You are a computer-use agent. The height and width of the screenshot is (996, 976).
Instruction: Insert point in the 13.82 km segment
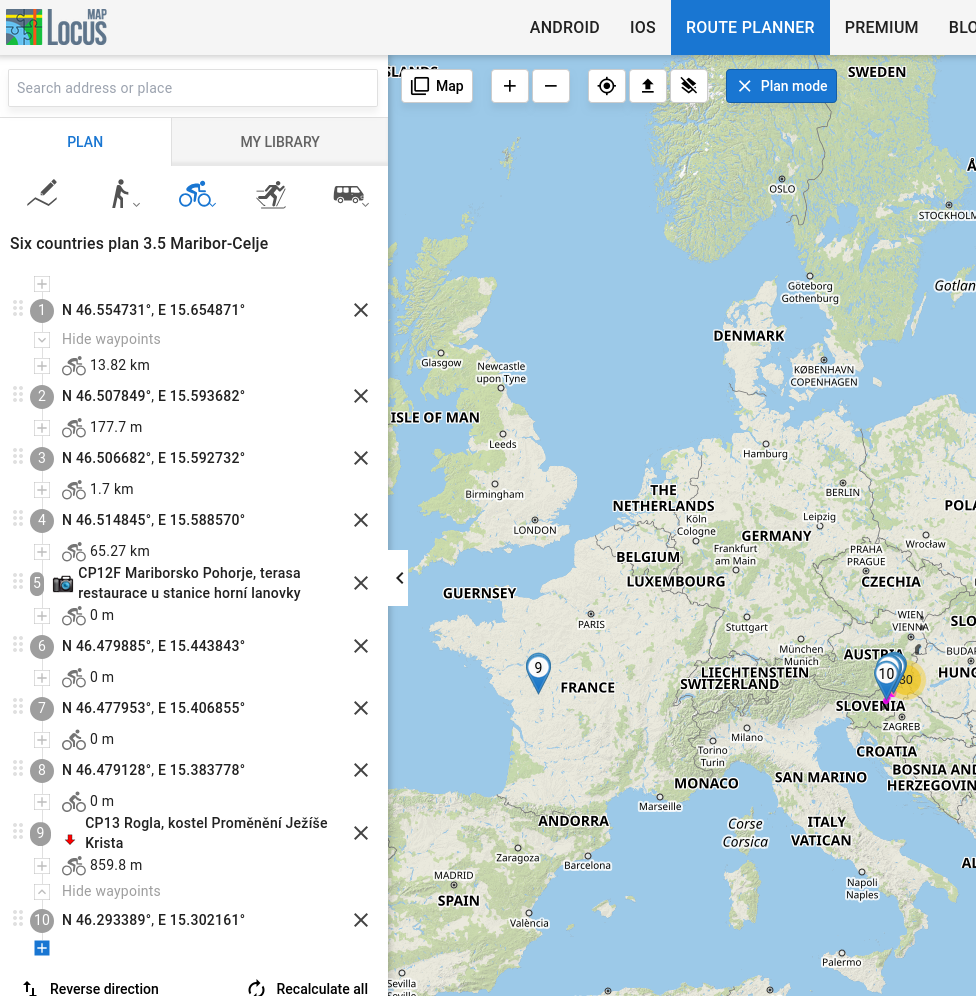pos(42,365)
